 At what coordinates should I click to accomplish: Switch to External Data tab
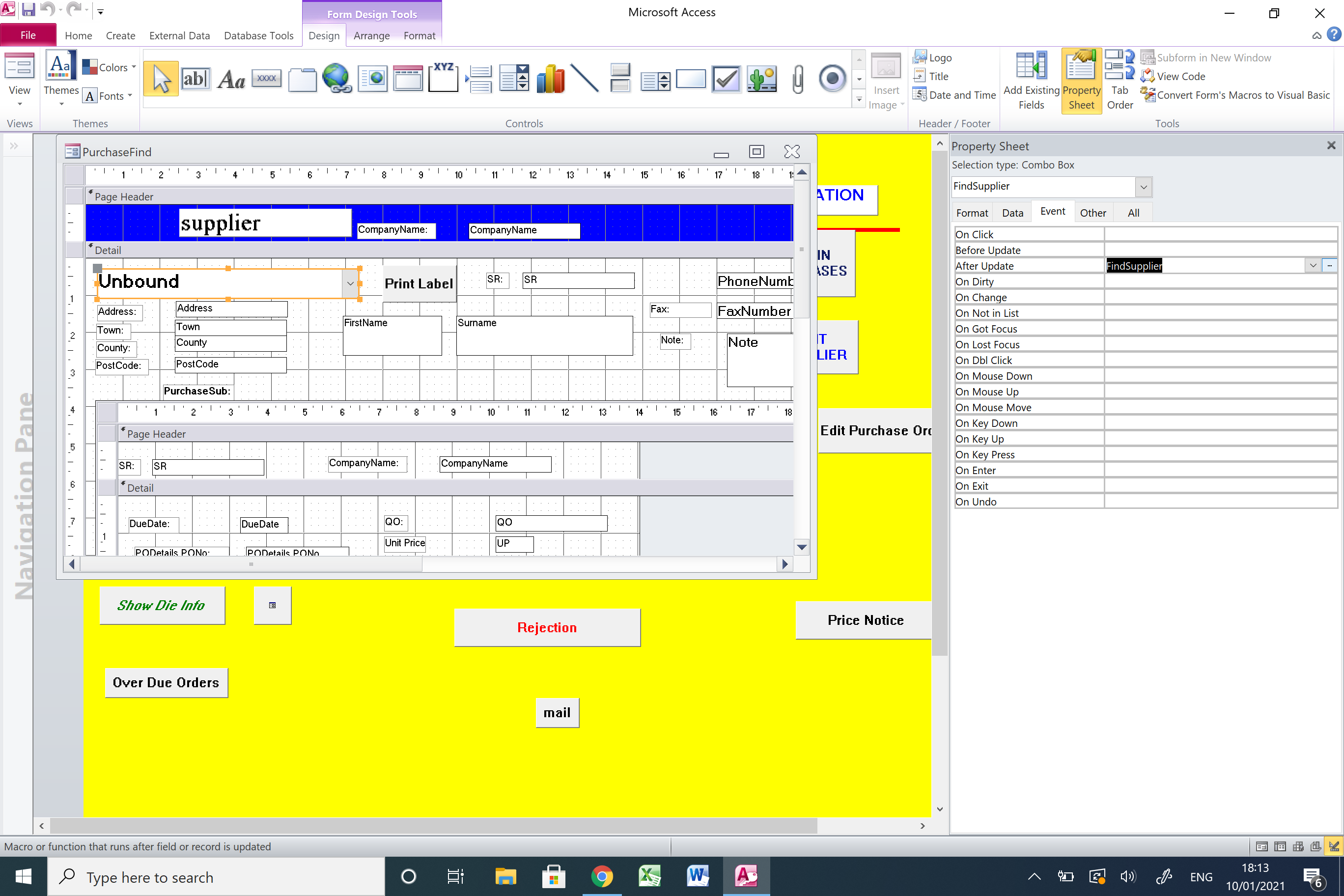pyautogui.click(x=179, y=35)
